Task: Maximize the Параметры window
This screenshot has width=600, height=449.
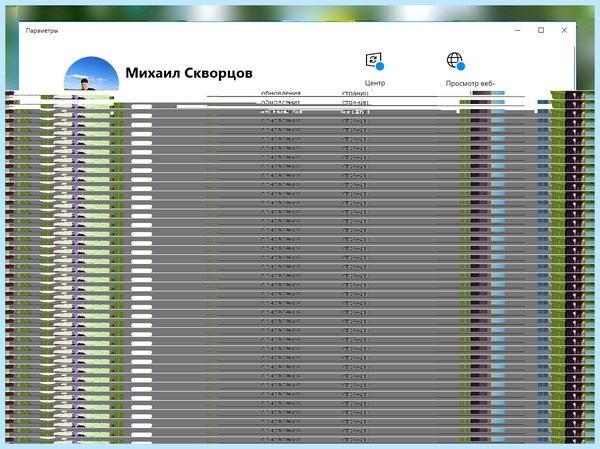Action: click(x=541, y=30)
